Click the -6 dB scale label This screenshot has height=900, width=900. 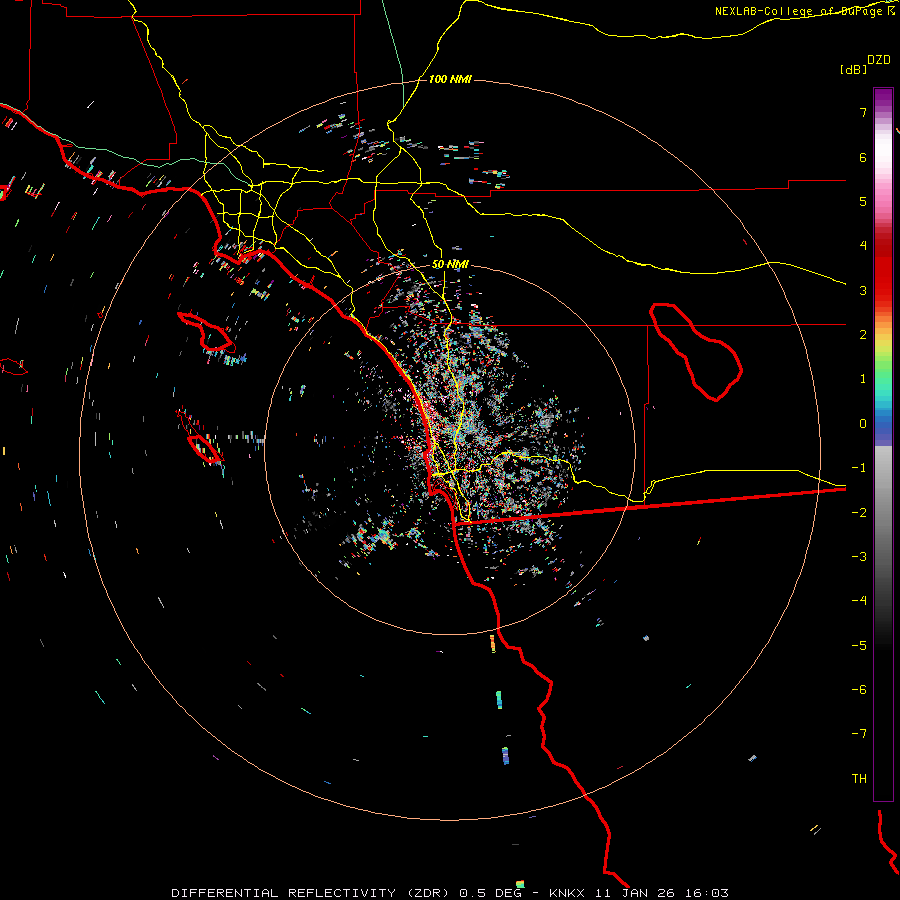[859, 690]
